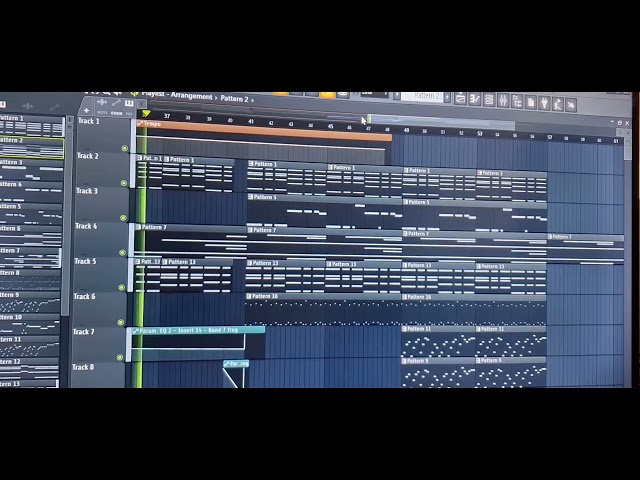
Task: Open clip menu of Pattern 16 at bar 41
Action: 249,296
